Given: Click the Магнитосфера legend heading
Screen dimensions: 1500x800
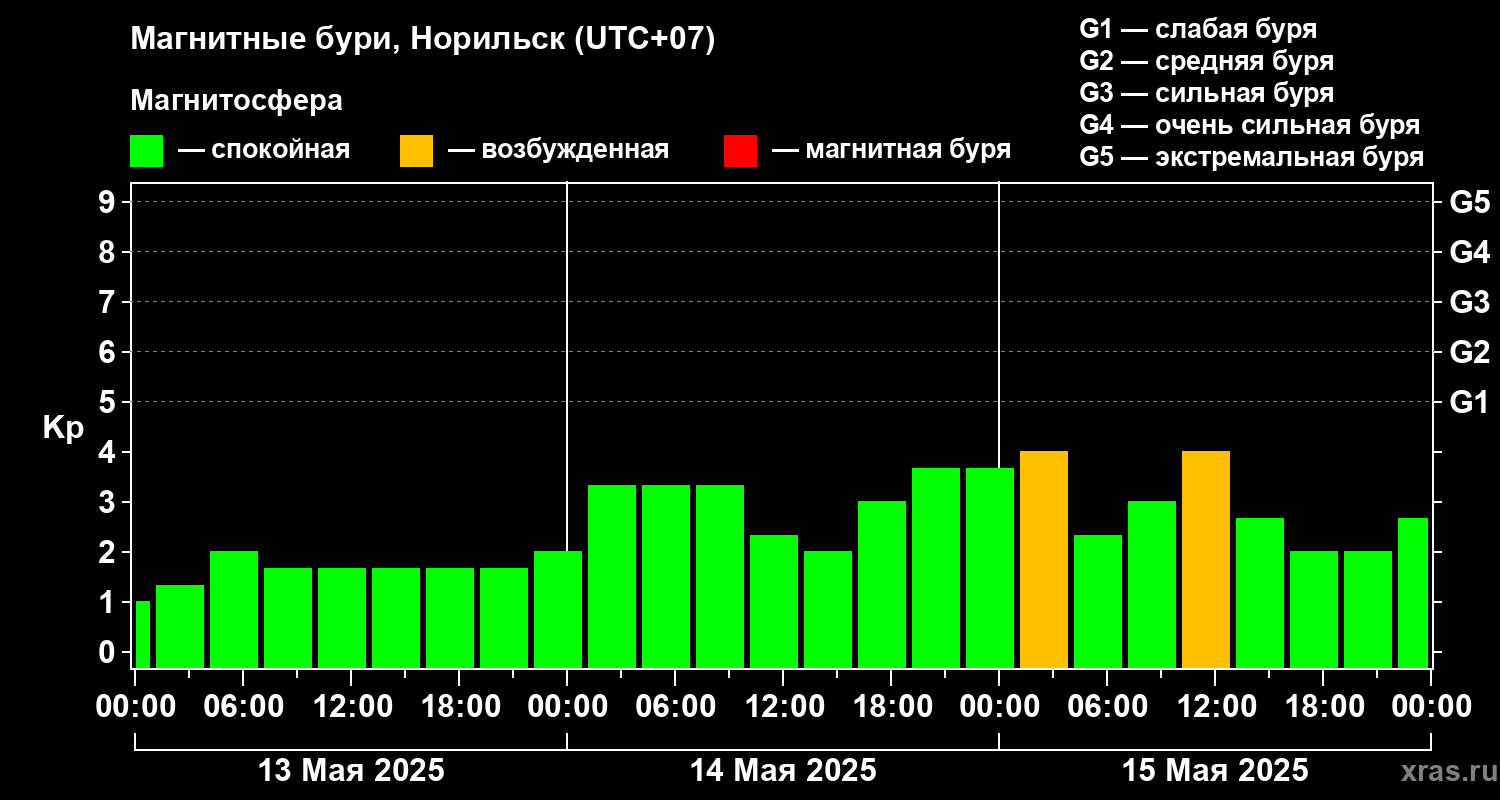Looking at the screenshot, I should pyautogui.click(x=236, y=101).
